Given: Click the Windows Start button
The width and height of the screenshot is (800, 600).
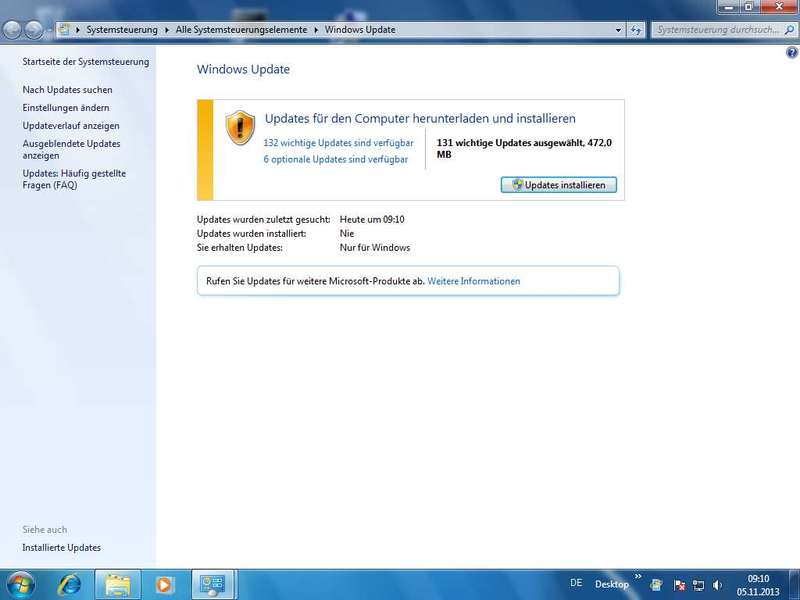Looking at the screenshot, I should tap(20, 583).
